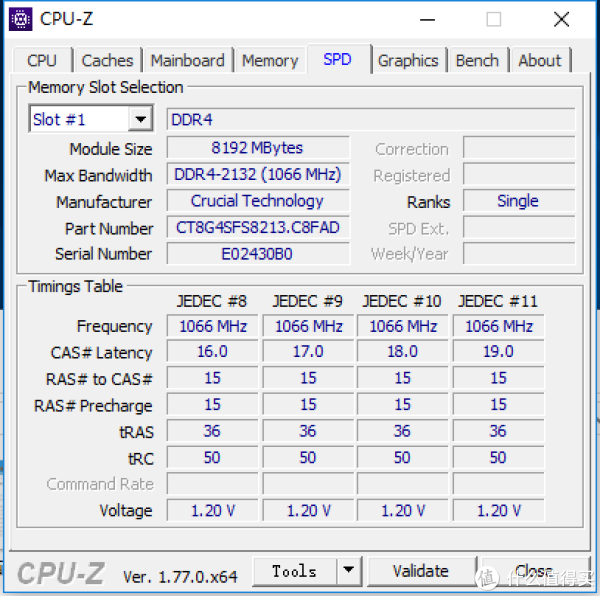Click the Max Bandwidth label

click(x=98, y=176)
